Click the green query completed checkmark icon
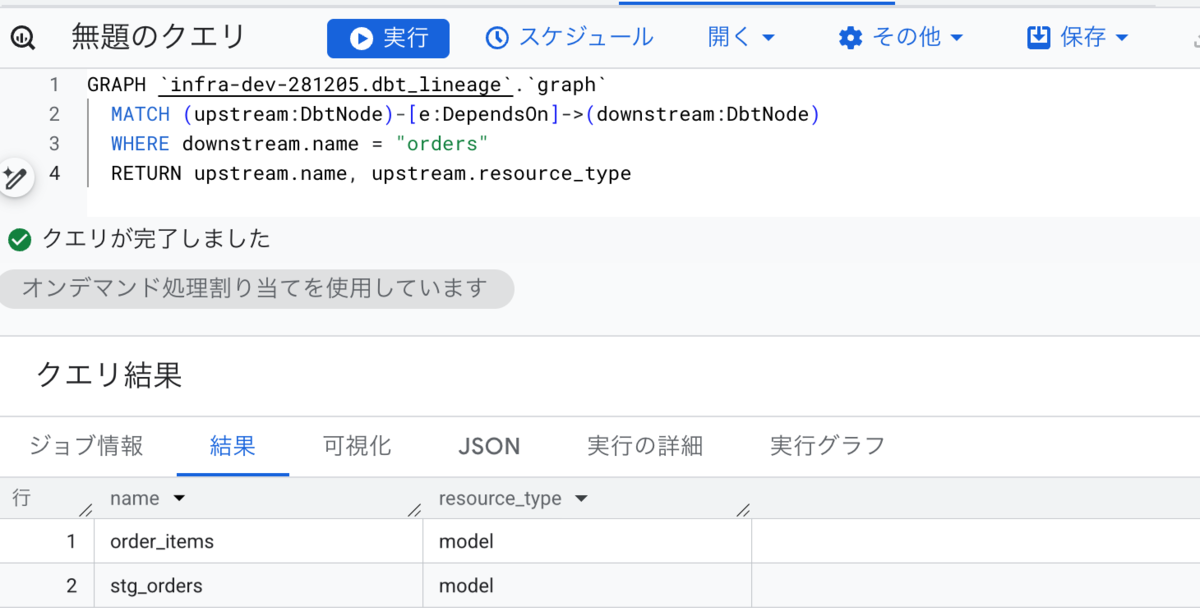The width and height of the screenshot is (1200, 616). tap(19, 239)
